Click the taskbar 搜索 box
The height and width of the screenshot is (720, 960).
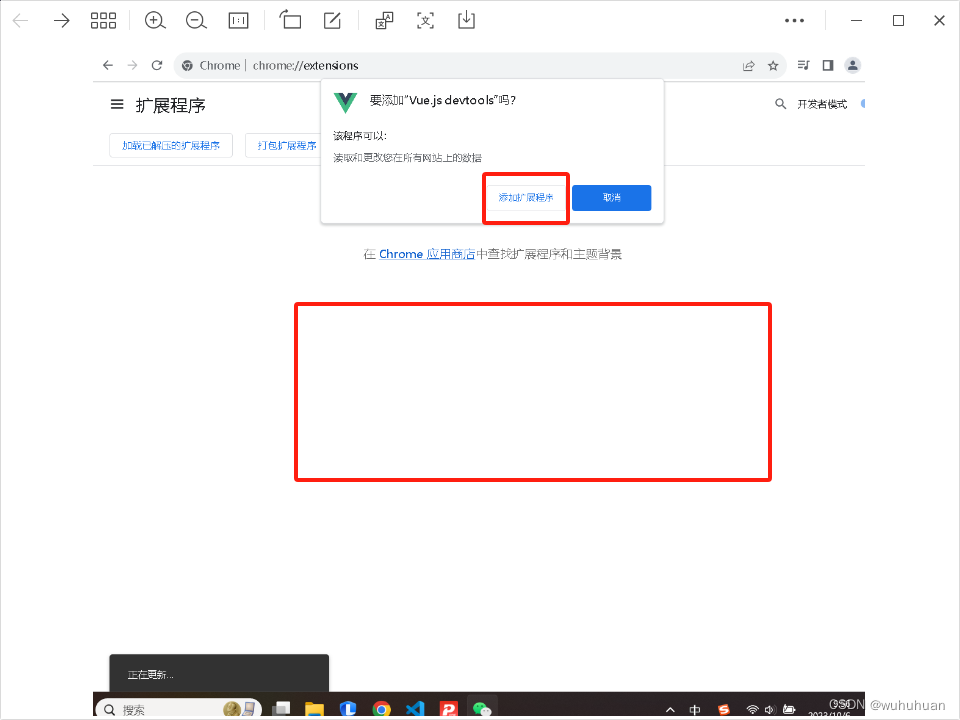179,709
